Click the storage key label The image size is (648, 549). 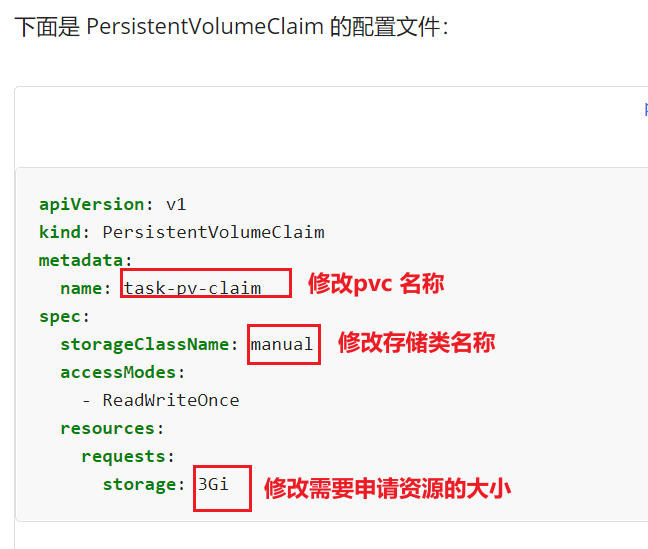click(139, 485)
